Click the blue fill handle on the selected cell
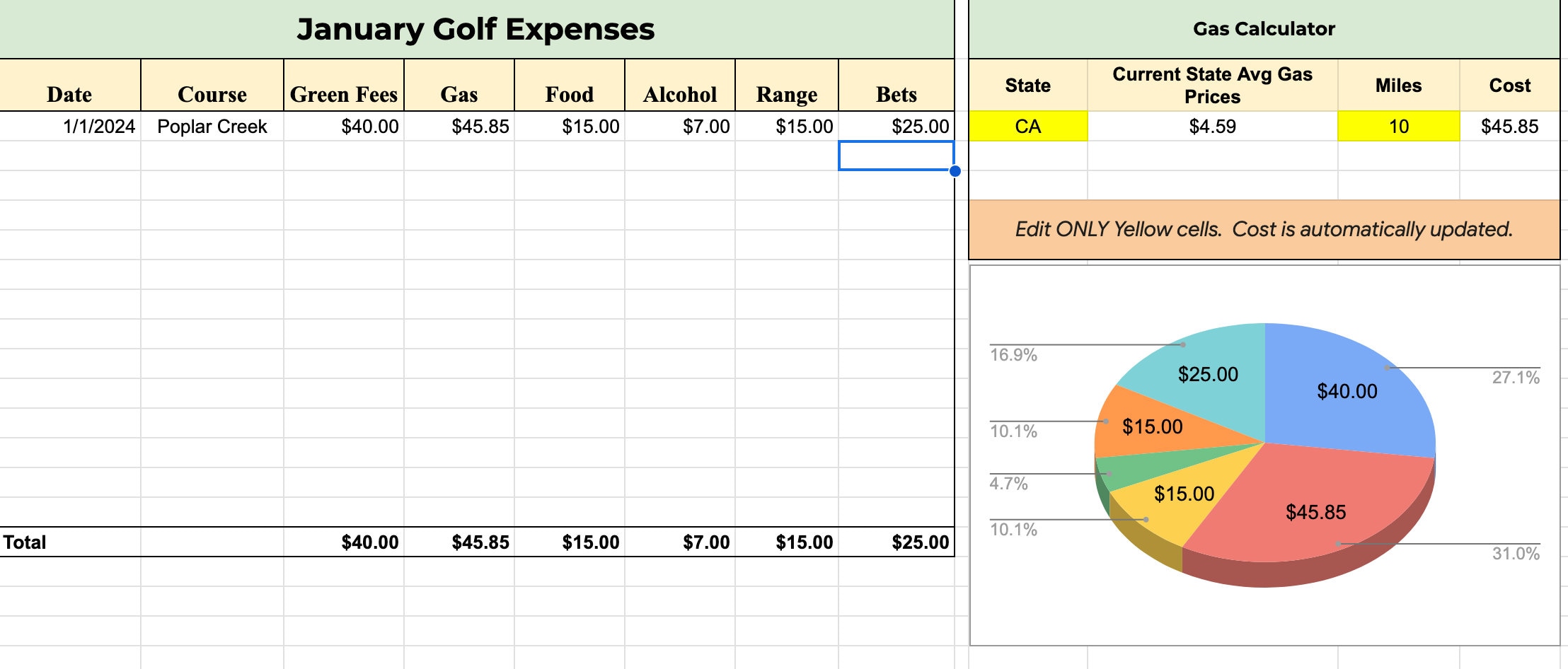 point(954,170)
